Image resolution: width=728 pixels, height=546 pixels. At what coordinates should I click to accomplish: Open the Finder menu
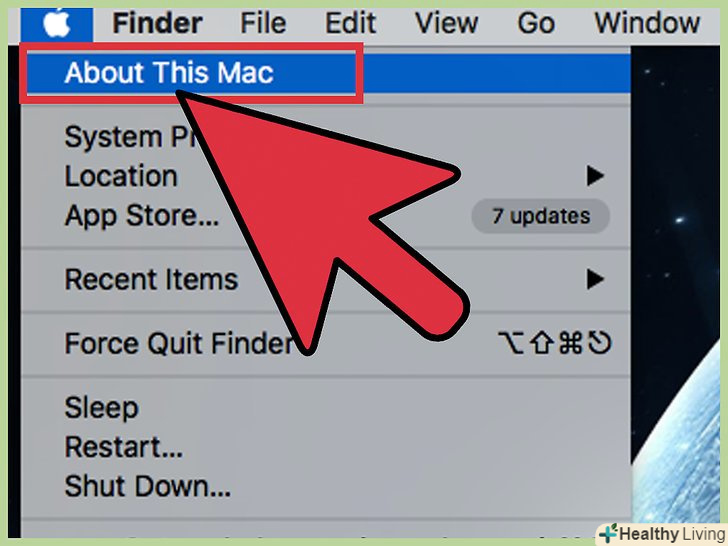click(x=157, y=23)
